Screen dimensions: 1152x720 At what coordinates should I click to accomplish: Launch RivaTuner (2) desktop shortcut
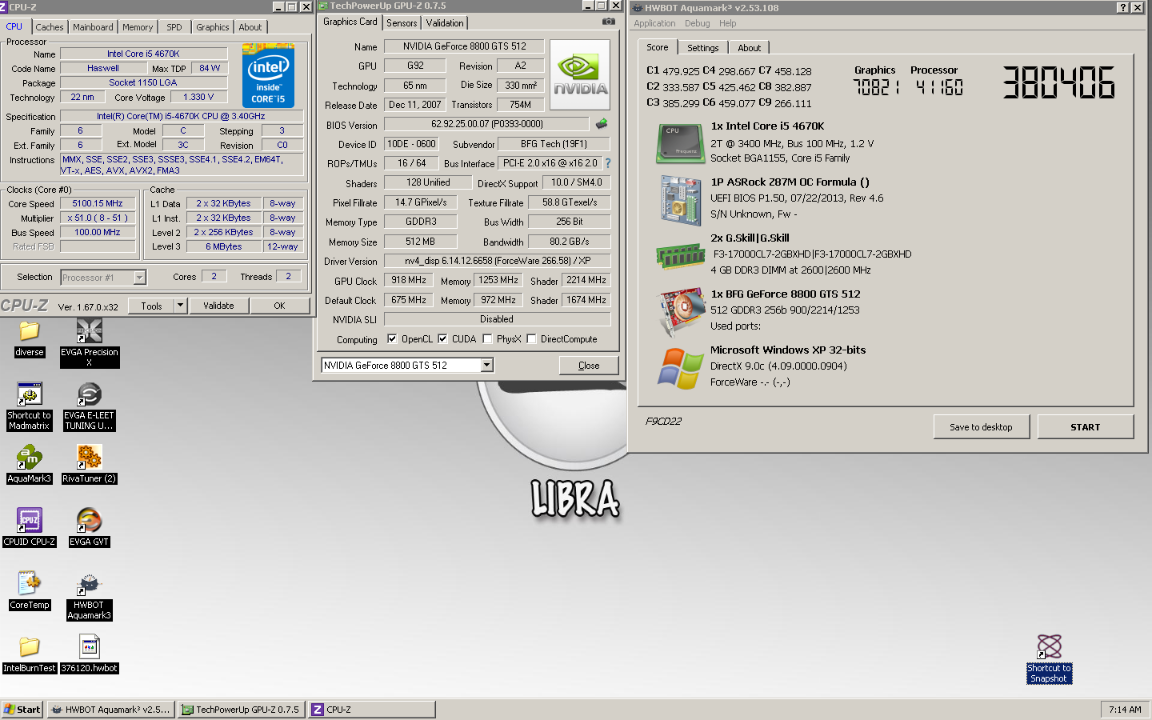89,464
